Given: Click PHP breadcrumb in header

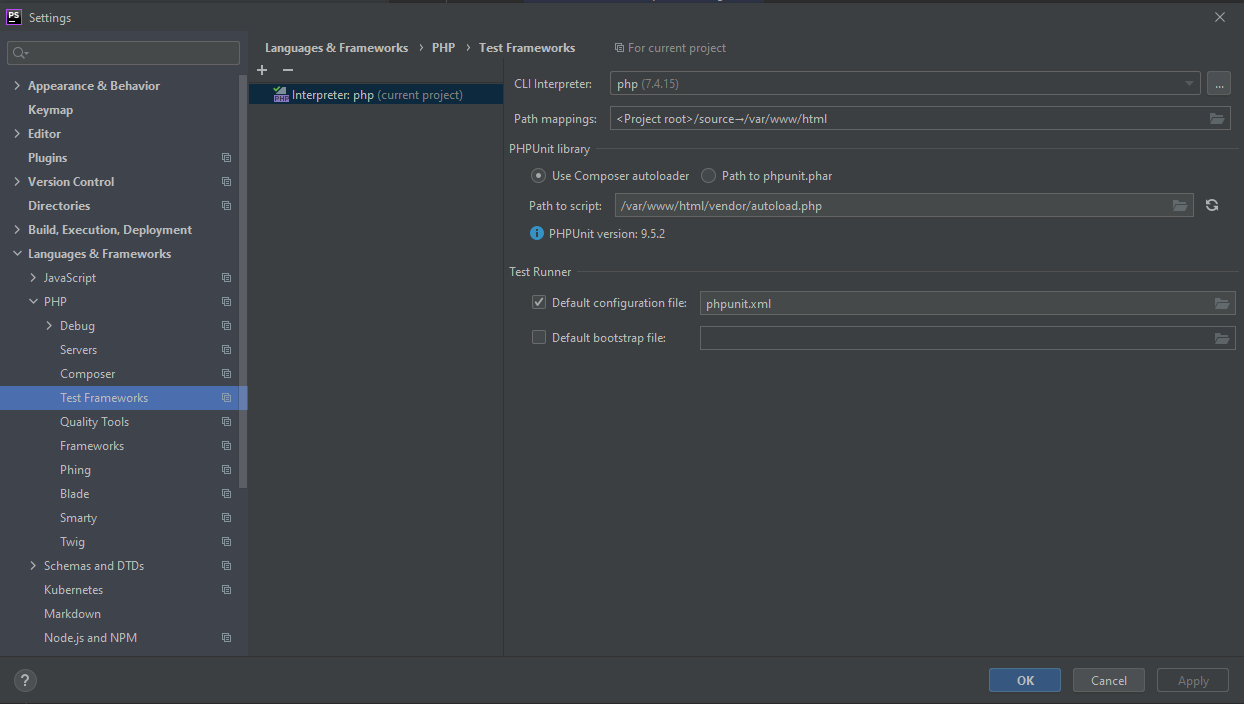Looking at the screenshot, I should coord(443,48).
